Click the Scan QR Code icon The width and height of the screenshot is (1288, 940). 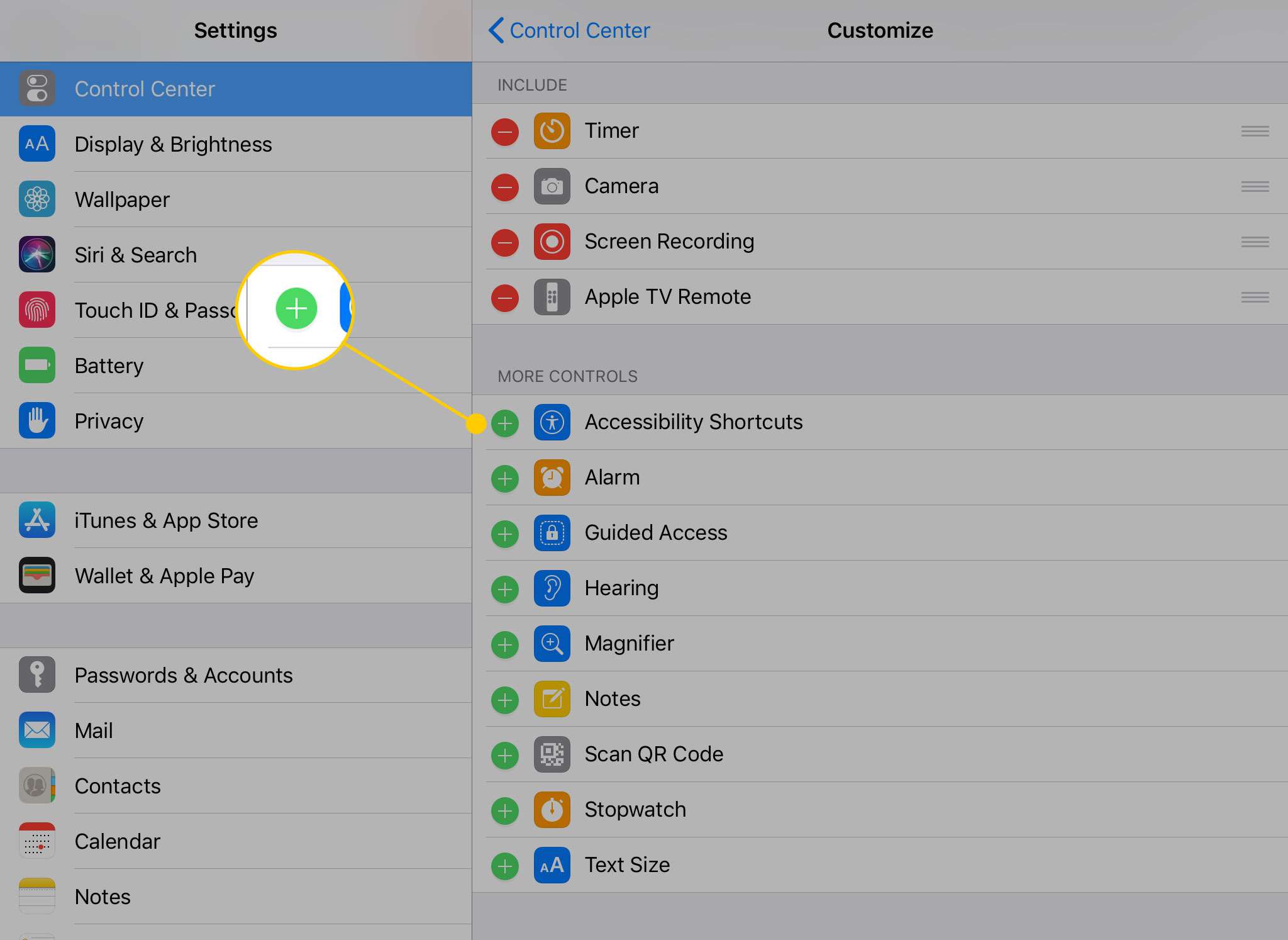tap(552, 754)
